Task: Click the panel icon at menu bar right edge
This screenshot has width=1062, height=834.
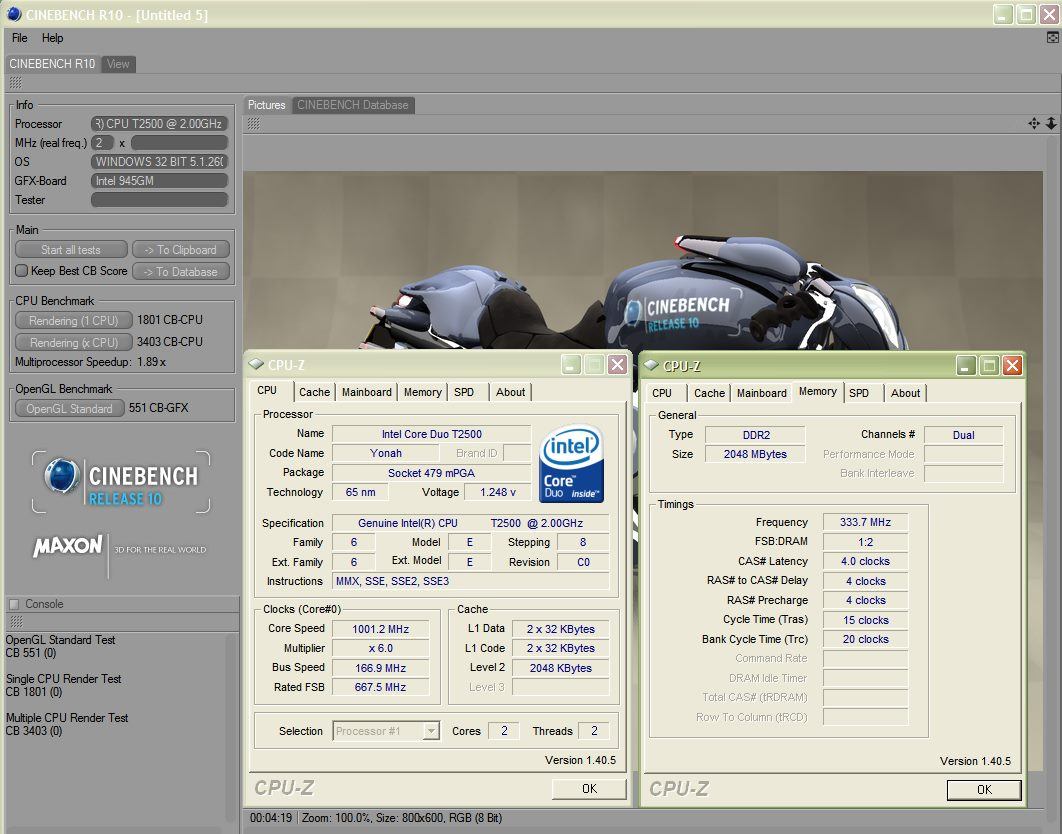Action: [1053, 38]
